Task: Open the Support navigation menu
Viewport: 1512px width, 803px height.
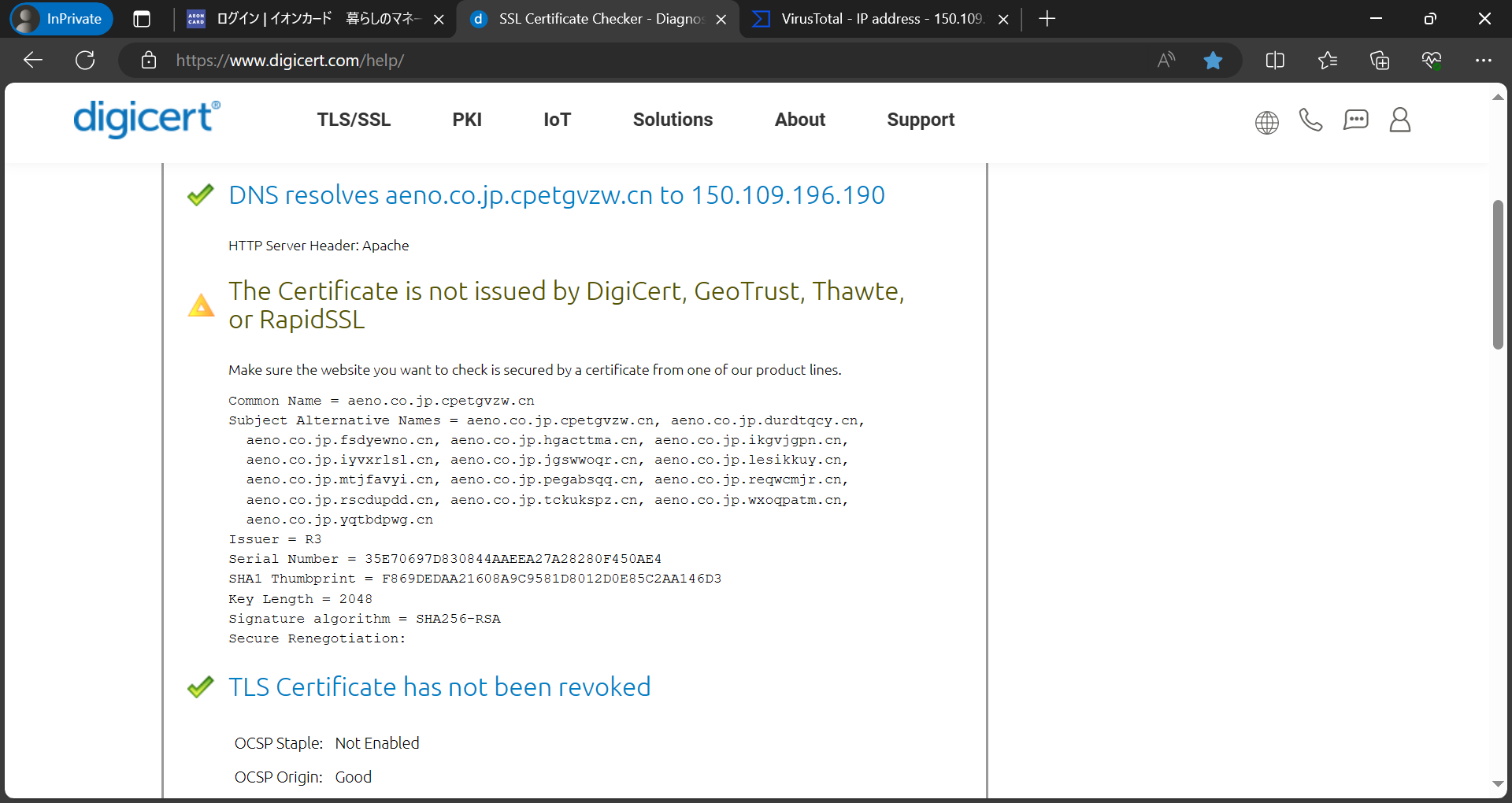Action: (921, 120)
